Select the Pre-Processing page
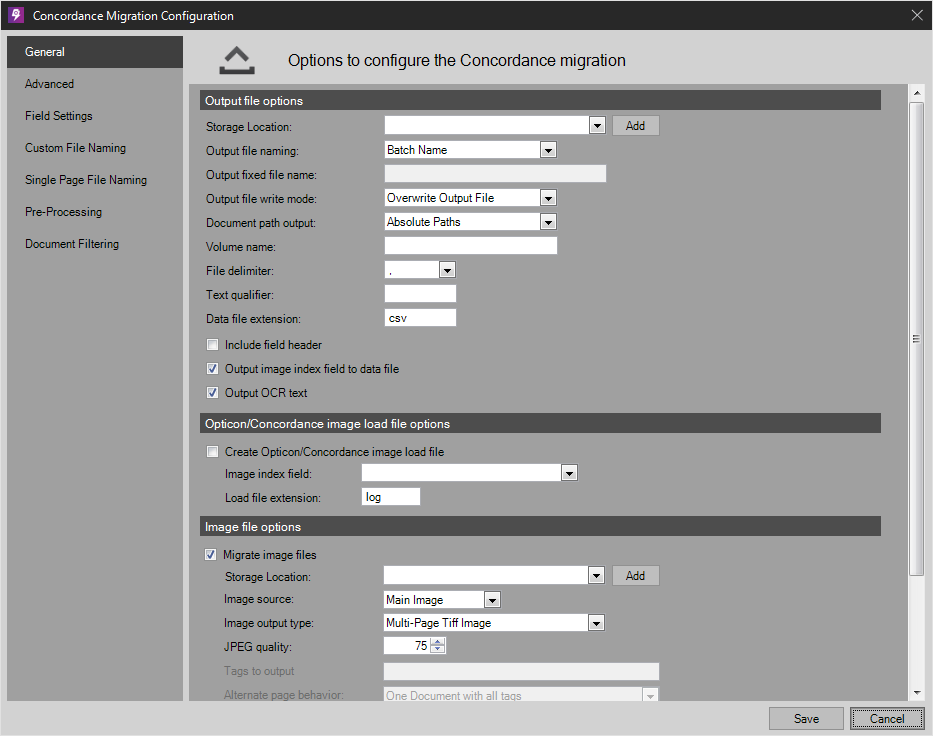The image size is (933, 736). coord(95,212)
